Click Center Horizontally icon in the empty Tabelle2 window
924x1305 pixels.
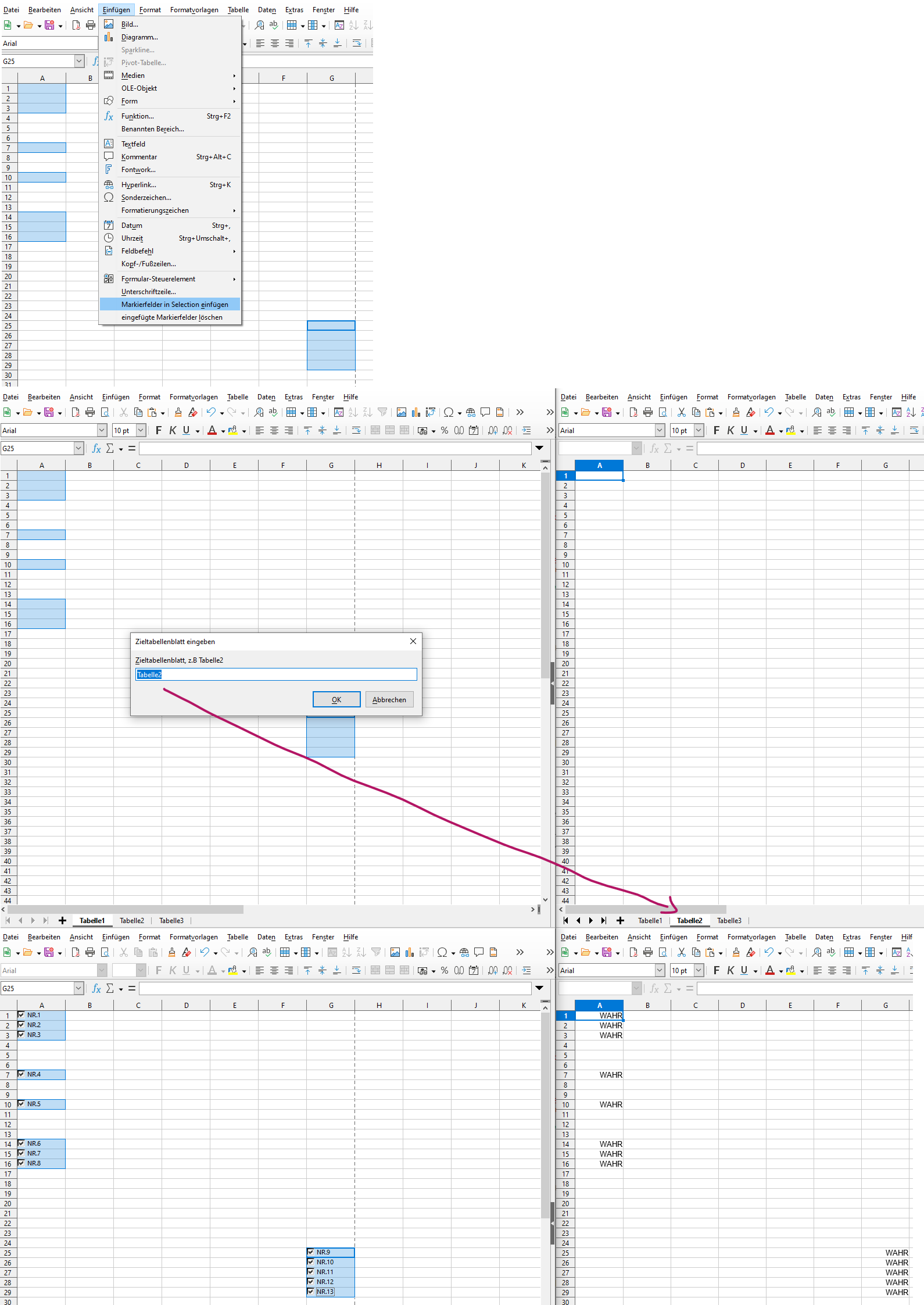[x=832, y=430]
